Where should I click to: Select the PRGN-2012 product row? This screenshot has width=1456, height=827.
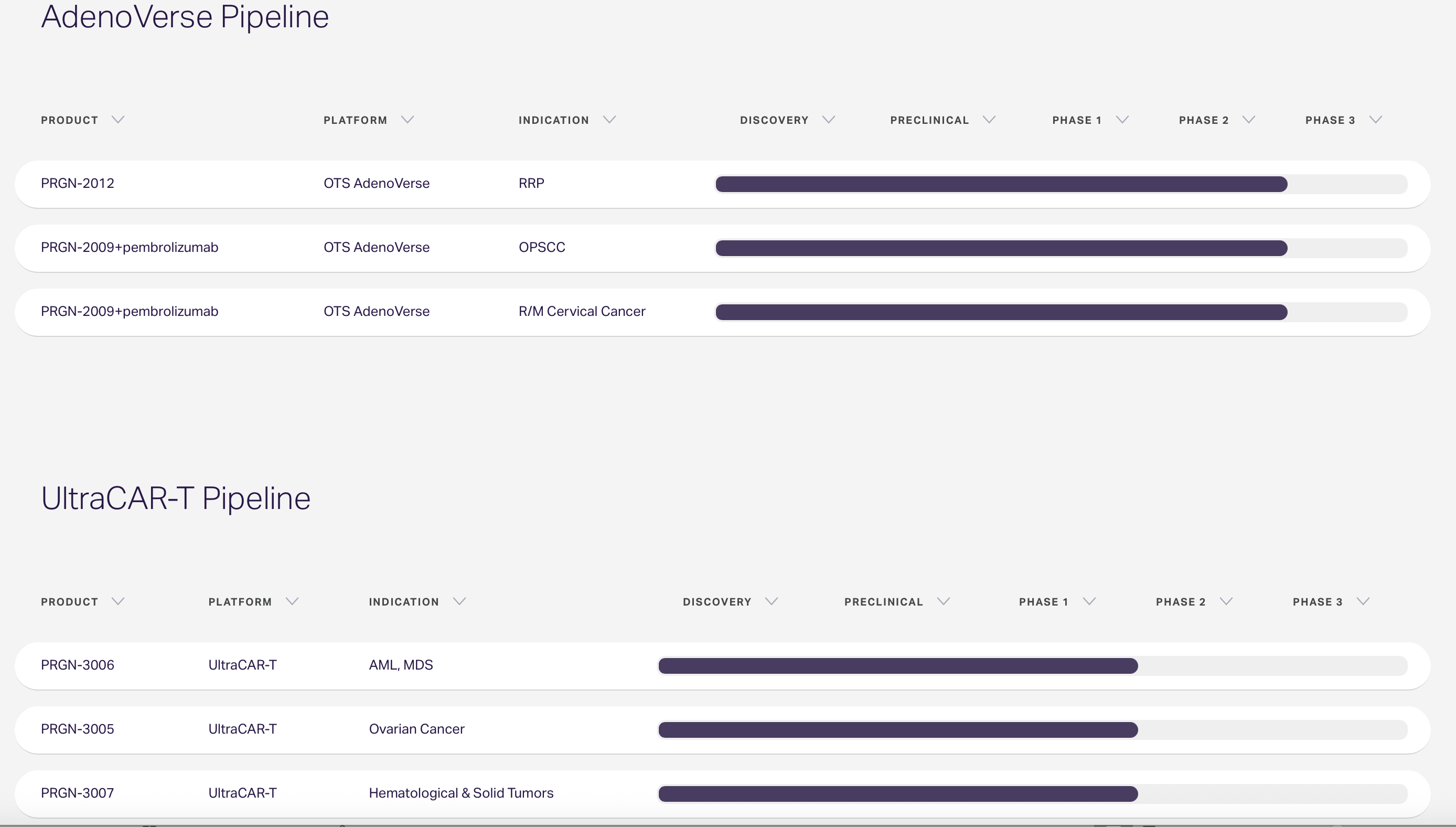pyautogui.click(x=78, y=184)
